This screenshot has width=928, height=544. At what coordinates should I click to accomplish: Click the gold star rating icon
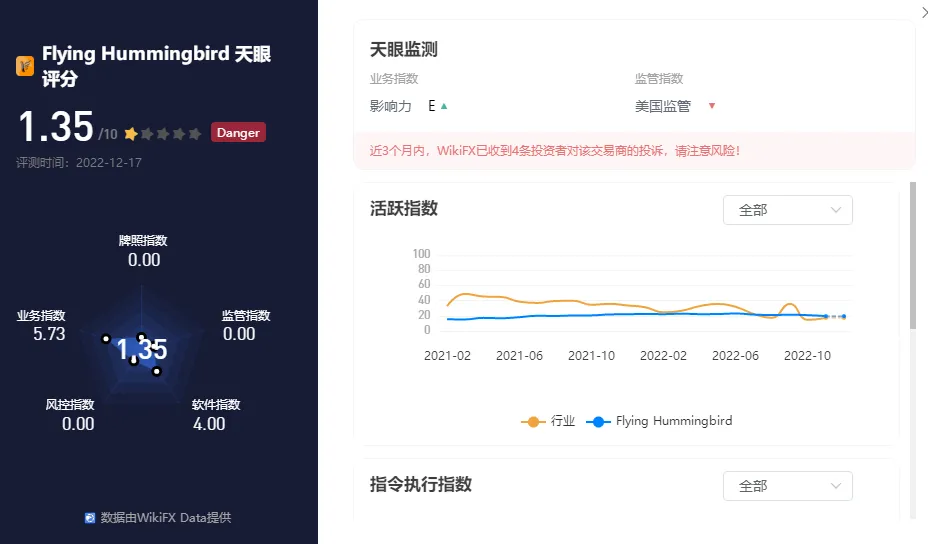click(131, 134)
